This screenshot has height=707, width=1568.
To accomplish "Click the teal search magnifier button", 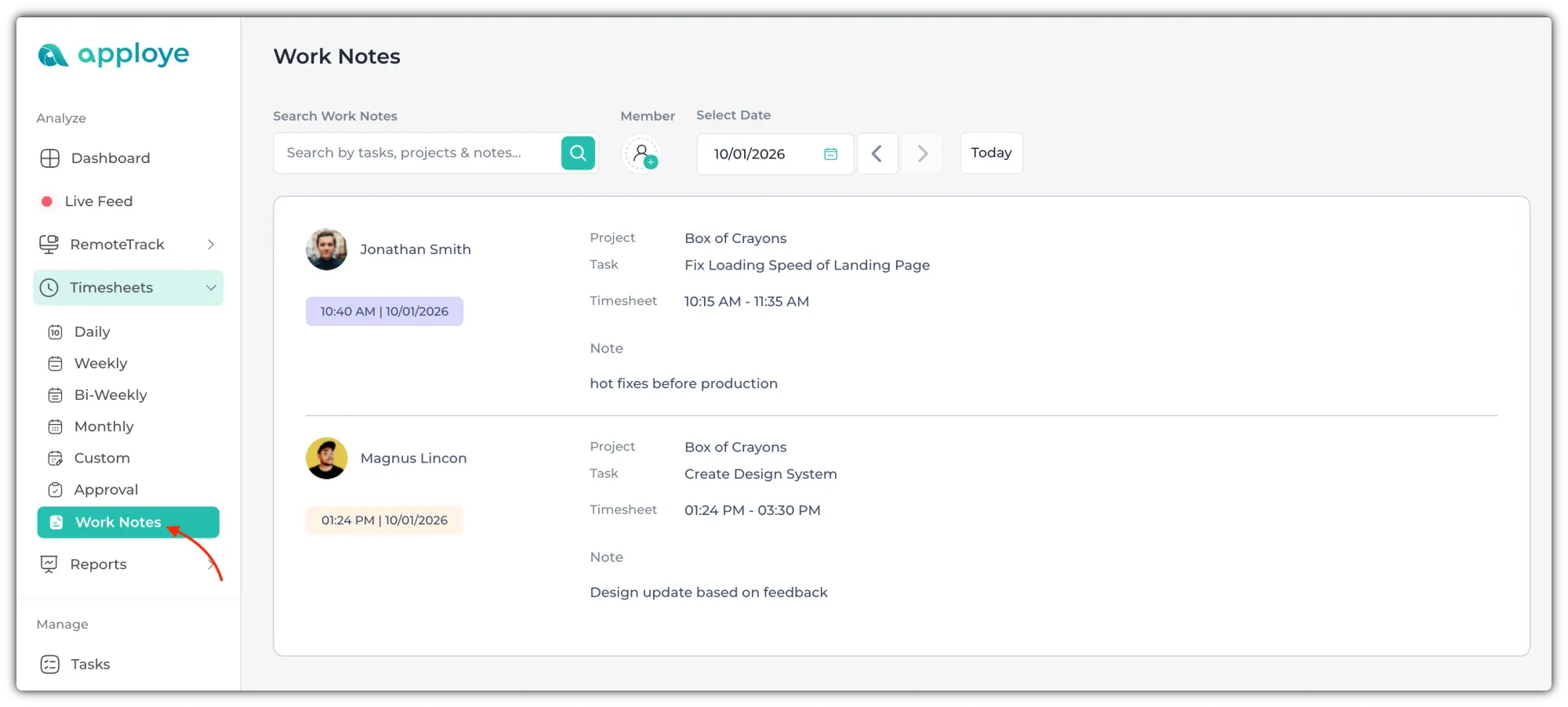I will [578, 153].
